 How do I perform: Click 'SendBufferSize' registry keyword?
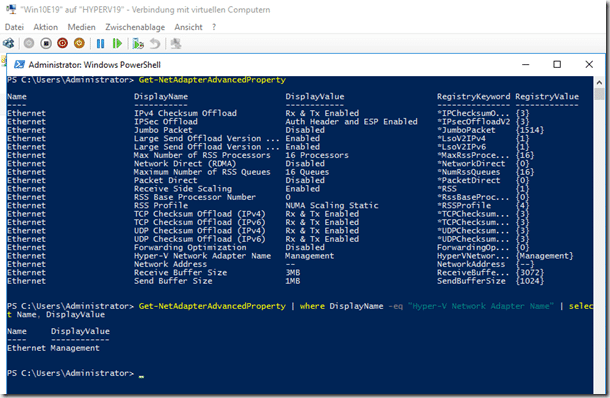pos(471,281)
